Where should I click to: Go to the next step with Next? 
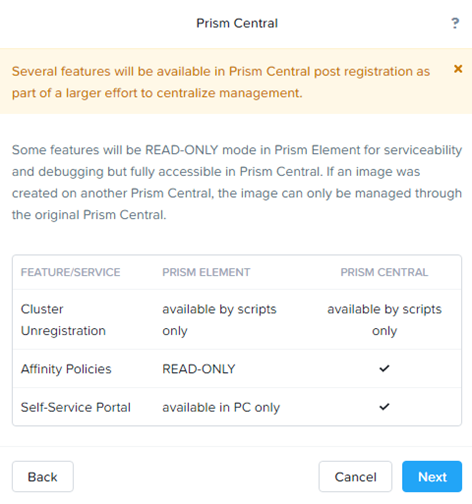click(x=432, y=477)
